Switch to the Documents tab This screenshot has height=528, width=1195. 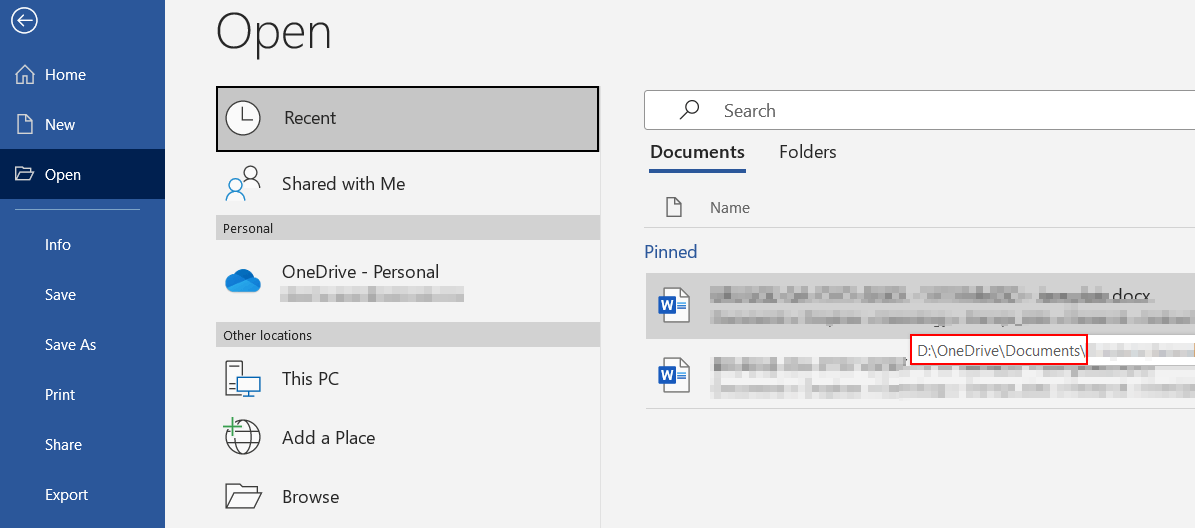click(697, 152)
